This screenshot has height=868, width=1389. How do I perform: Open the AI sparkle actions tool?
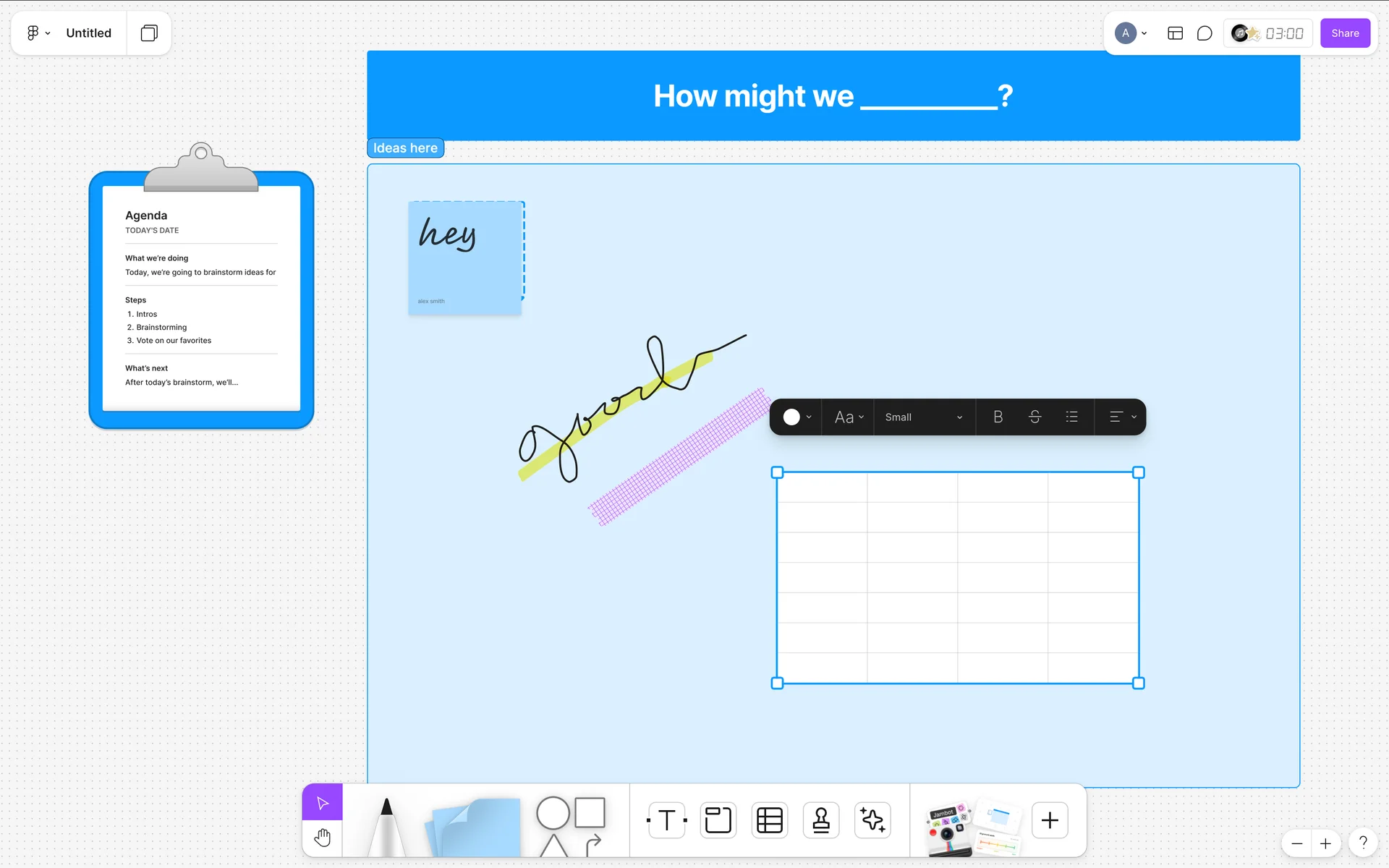point(872,820)
